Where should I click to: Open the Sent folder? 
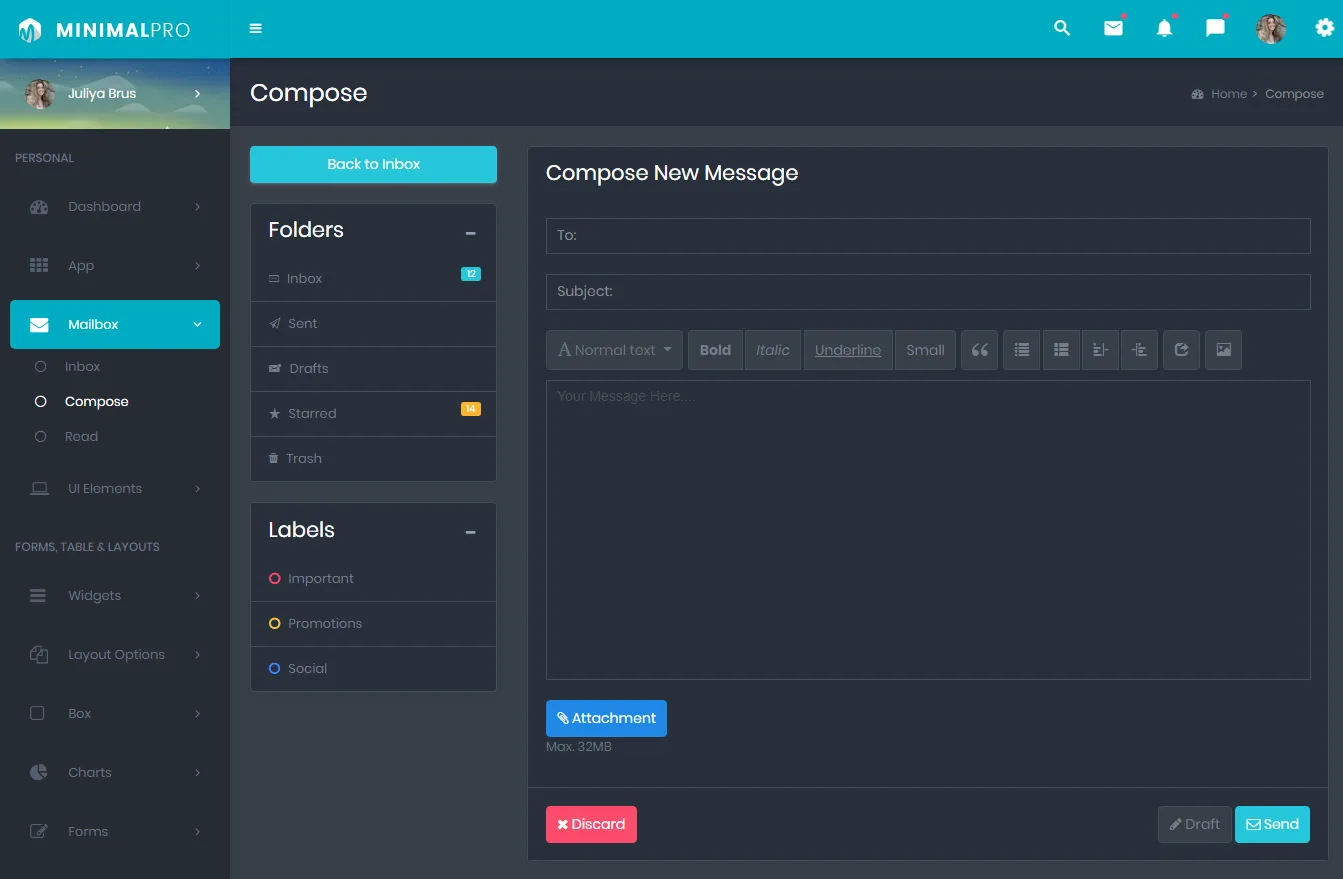373,324
